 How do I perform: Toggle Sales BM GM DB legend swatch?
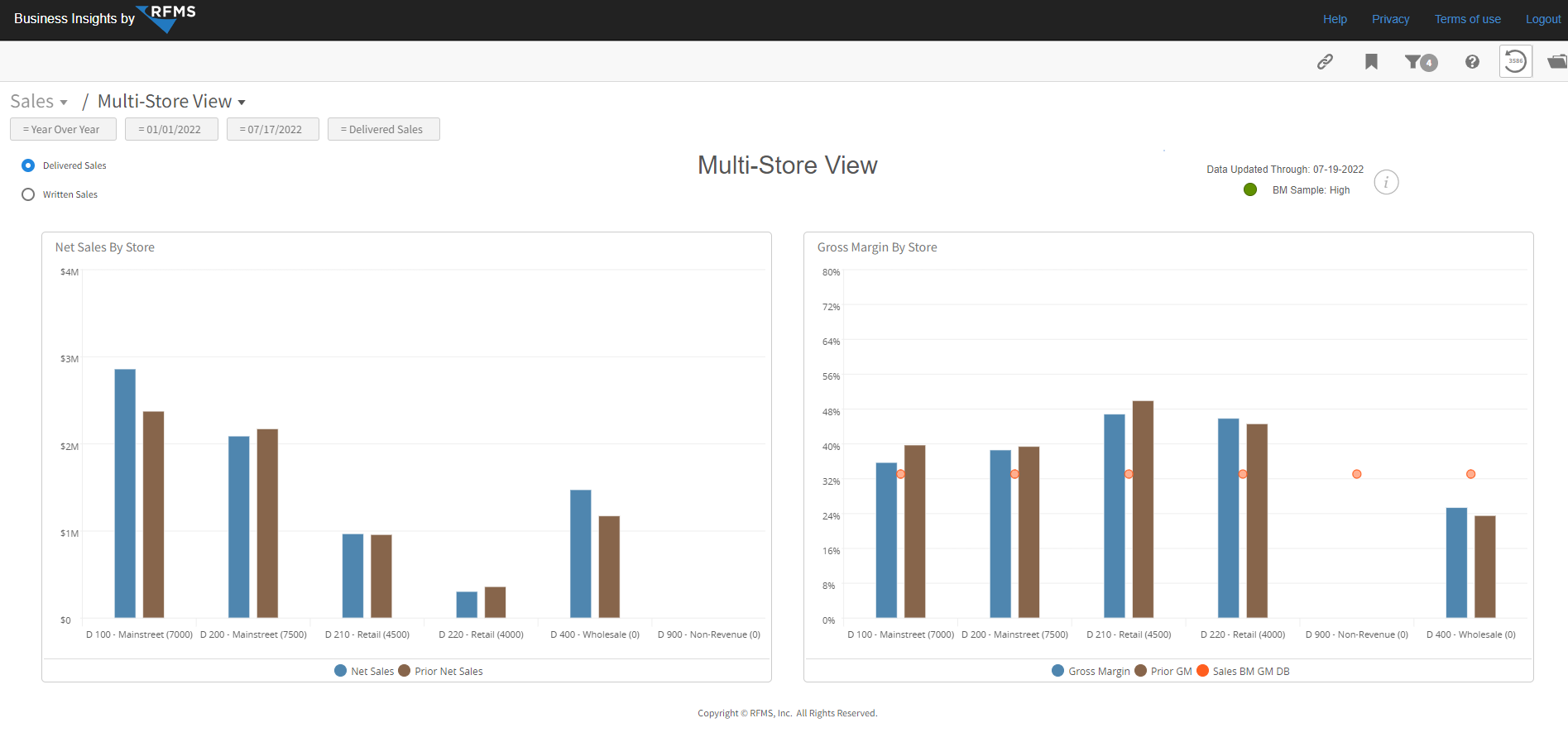coord(1202,671)
